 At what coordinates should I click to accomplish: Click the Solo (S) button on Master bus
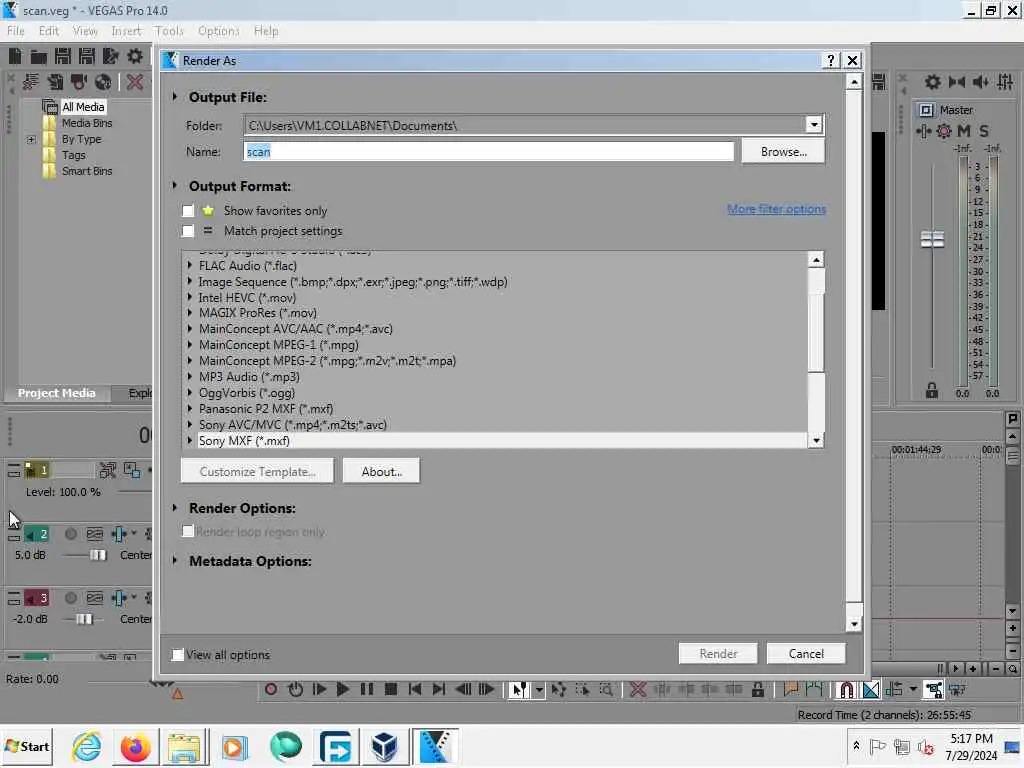pos(984,131)
